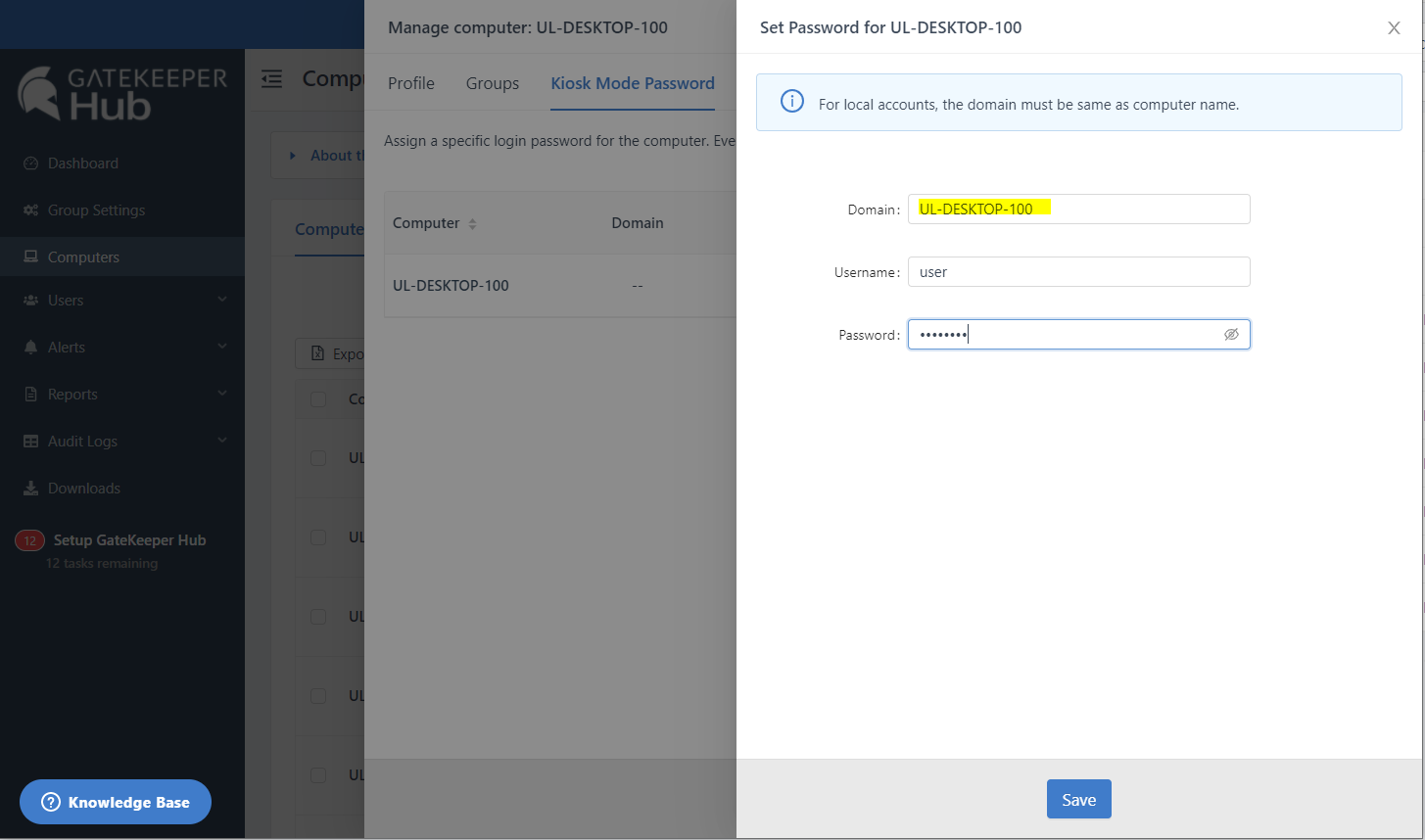Image resolution: width=1425 pixels, height=840 pixels.
Task: Click the Knowledge Base question mark icon
Action: [x=51, y=803]
